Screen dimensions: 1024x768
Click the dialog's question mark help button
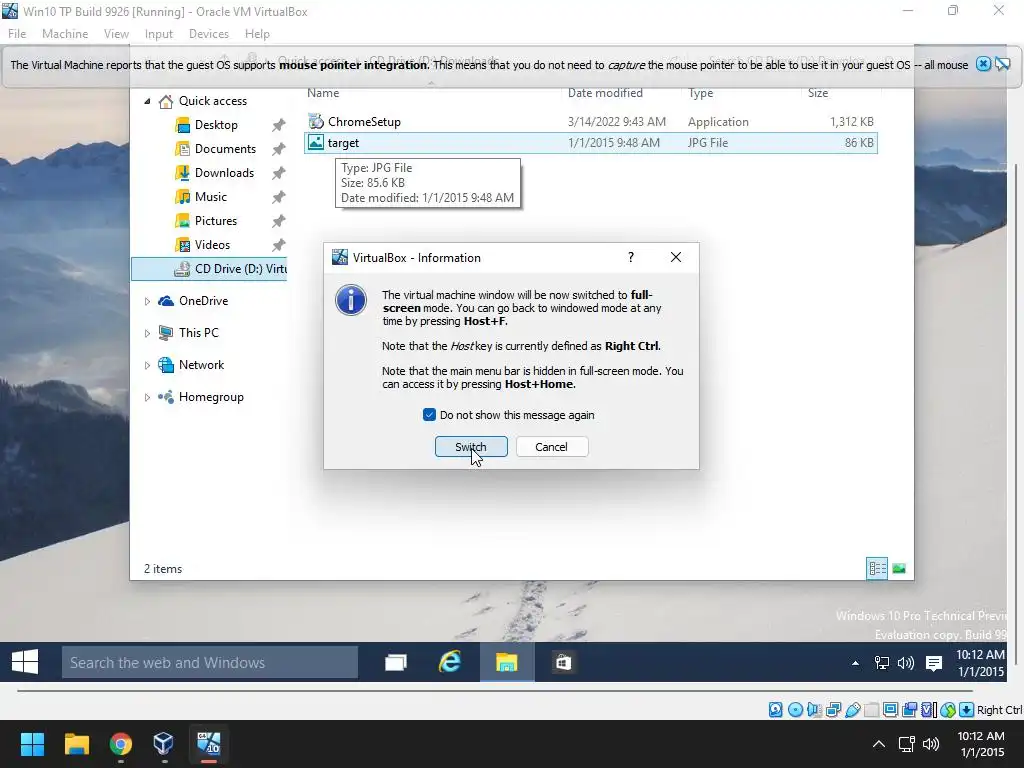click(631, 257)
